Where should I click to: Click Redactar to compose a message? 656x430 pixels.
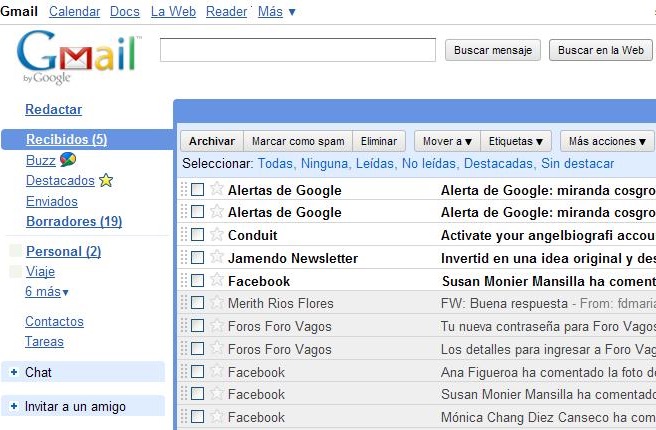pyautogui.click(x=54, y=110)
